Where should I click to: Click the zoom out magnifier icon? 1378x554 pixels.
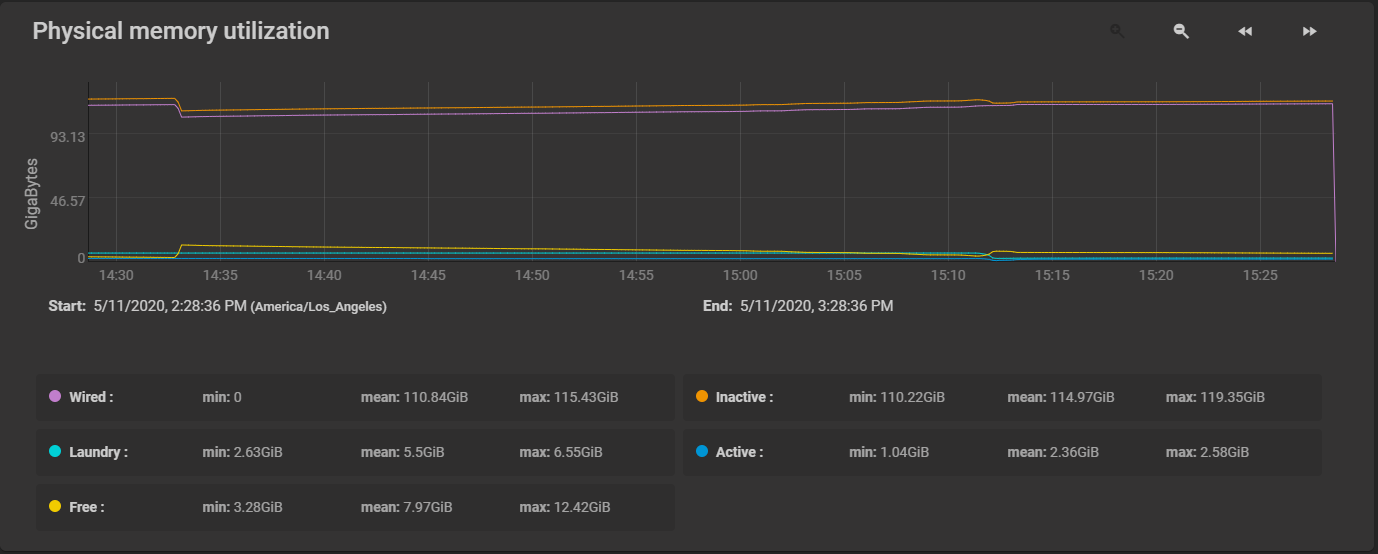(x=1181, y=31)
